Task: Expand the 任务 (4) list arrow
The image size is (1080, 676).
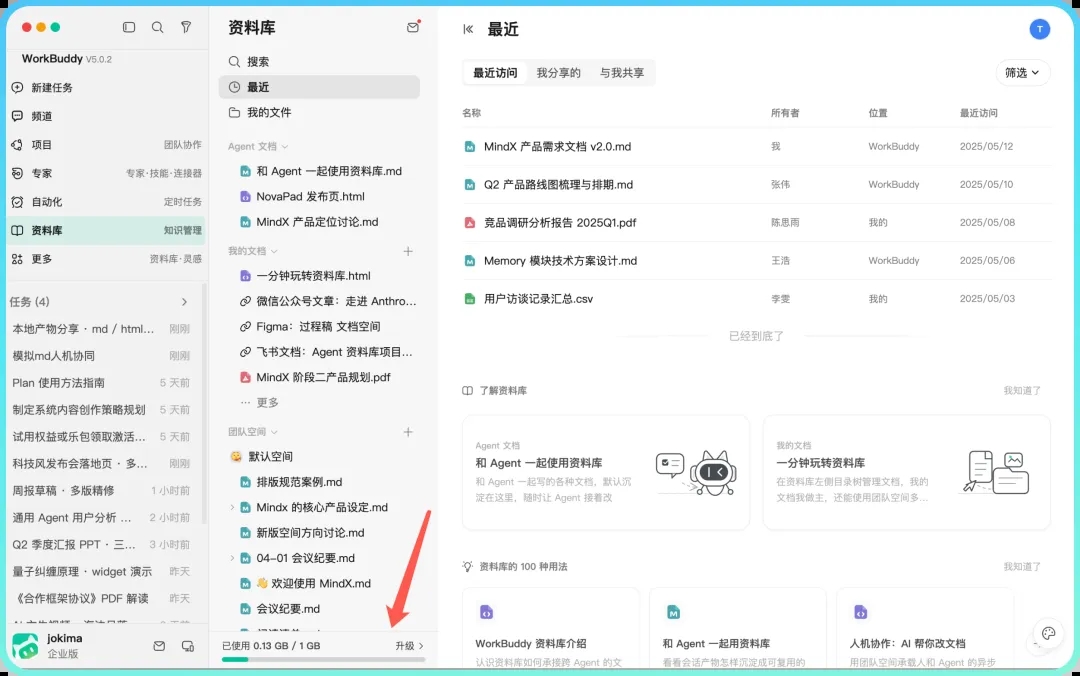Action: click(184, 302)
